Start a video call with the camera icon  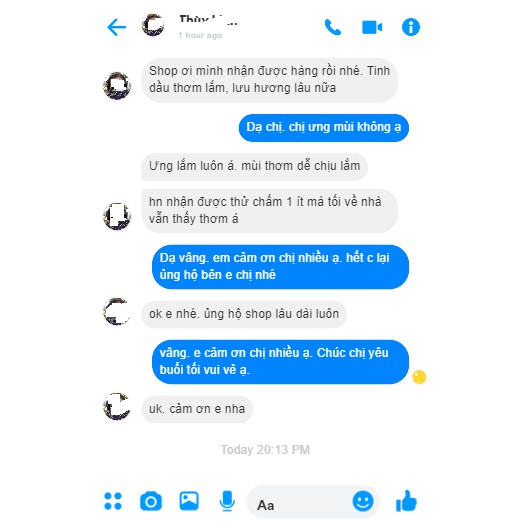coord(372,27)
